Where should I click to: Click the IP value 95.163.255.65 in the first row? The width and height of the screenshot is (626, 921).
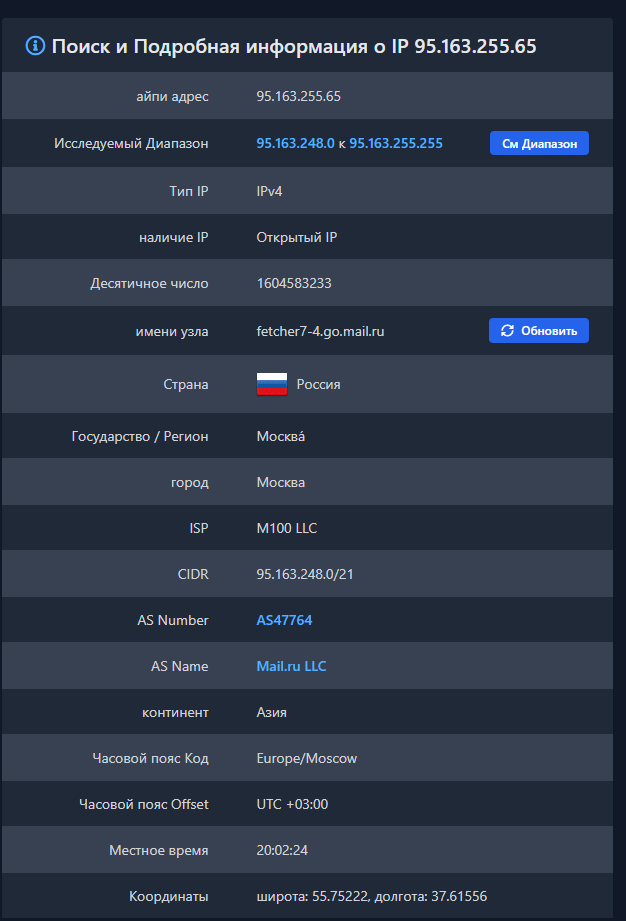point(299,97)
